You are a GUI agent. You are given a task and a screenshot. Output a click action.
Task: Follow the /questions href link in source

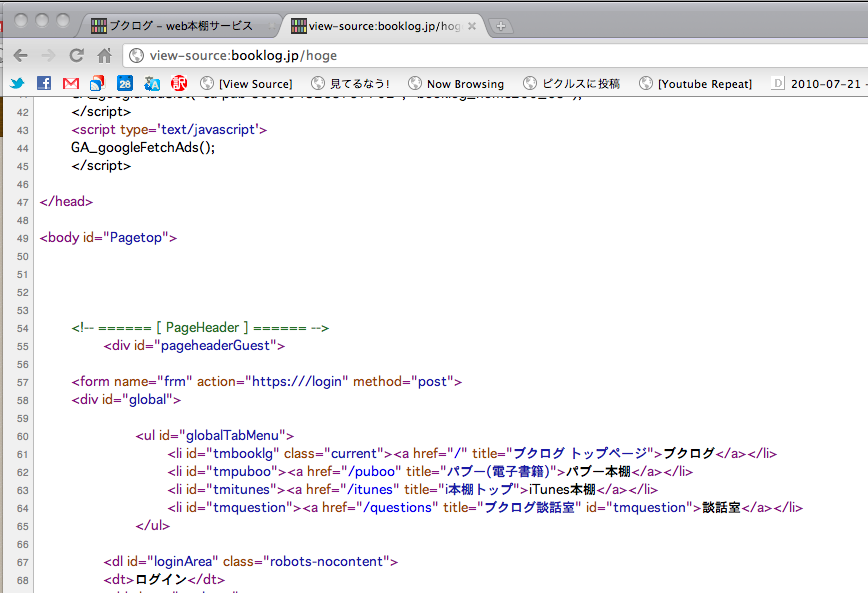click(x=400, y=507)
